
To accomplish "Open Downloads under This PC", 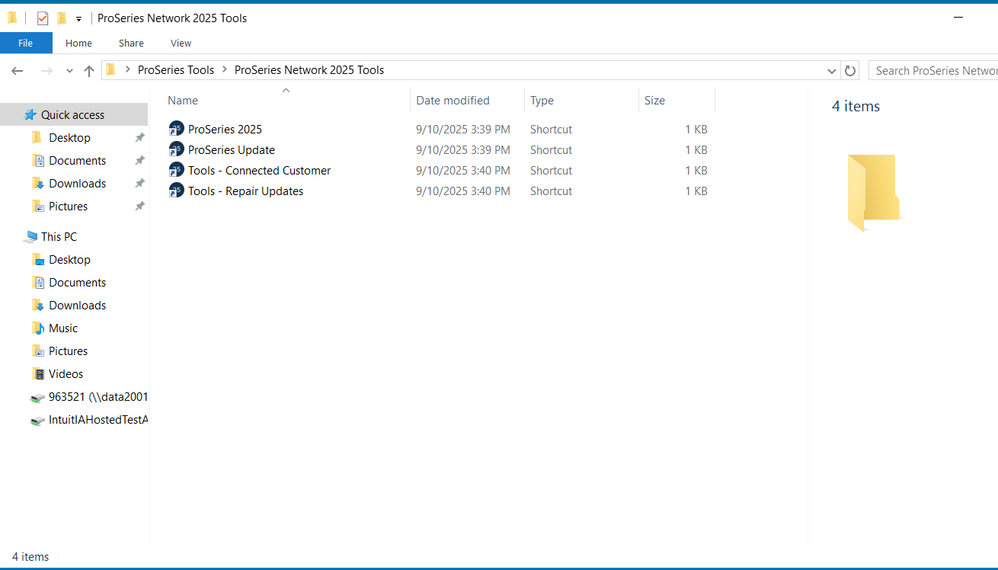I will [x=77, y=305].
